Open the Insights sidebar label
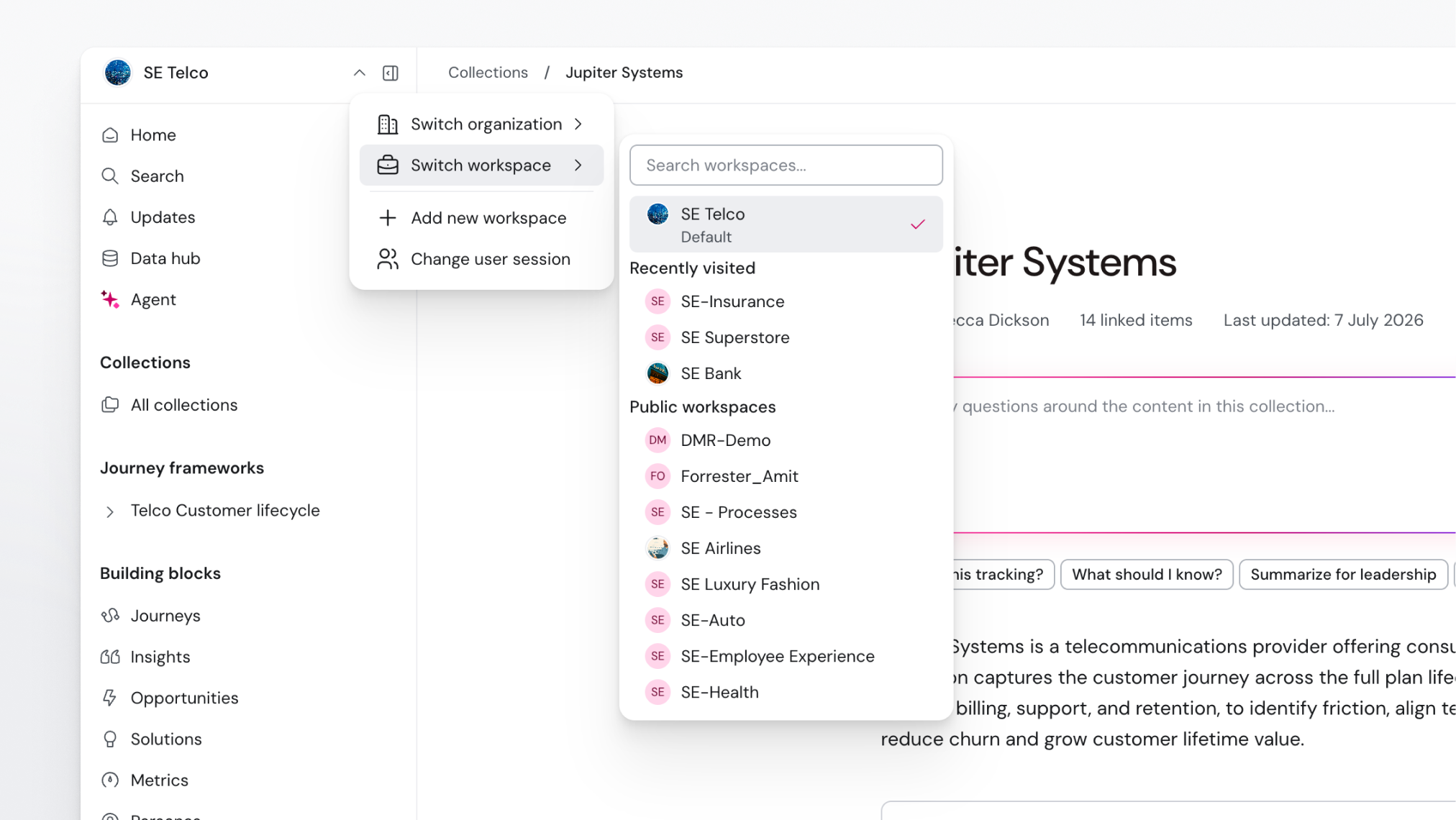The height and width of the screenshot is (820, 1456). [x=160, y=657]
